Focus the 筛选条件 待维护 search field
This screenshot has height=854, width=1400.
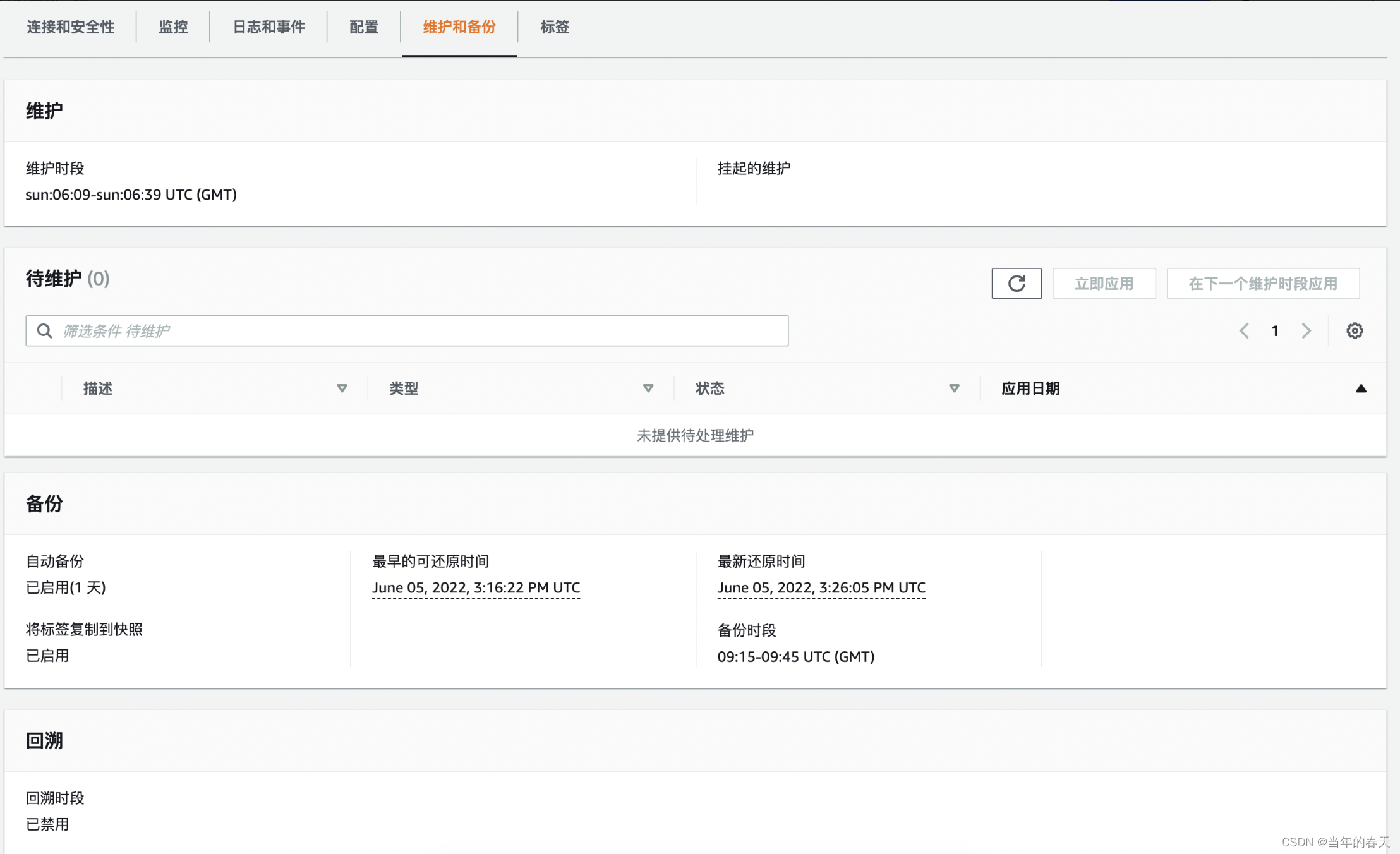click(x=407, y=331)
